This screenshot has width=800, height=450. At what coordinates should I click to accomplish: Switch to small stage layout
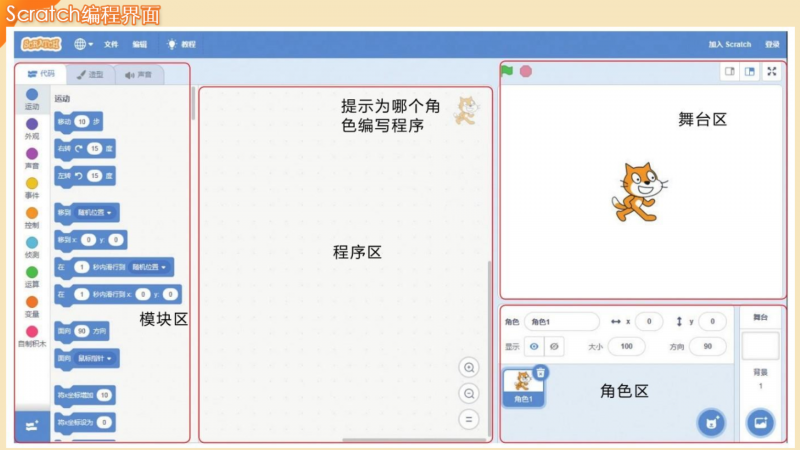pos(730,72)
